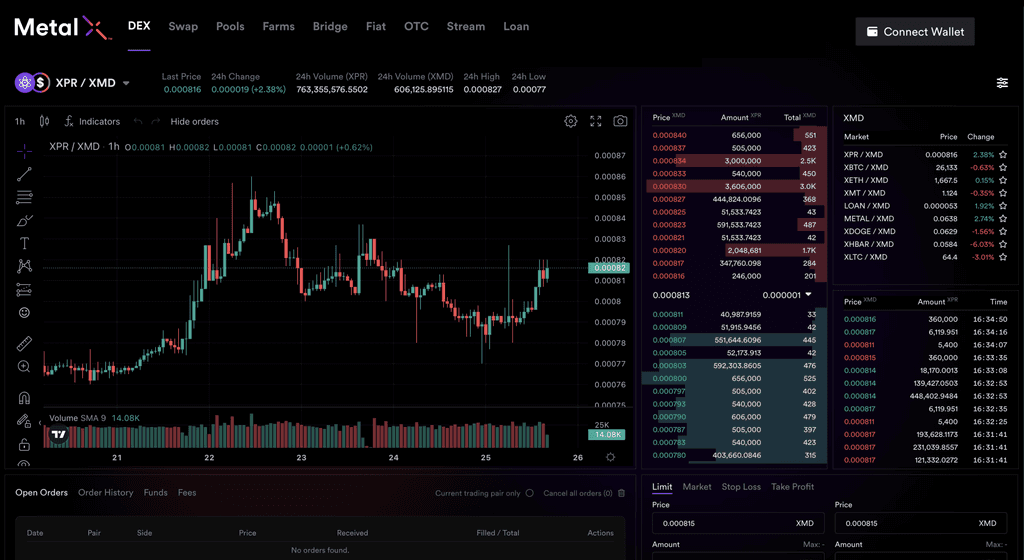Favorite the METAL / XMD market star

1003,219
